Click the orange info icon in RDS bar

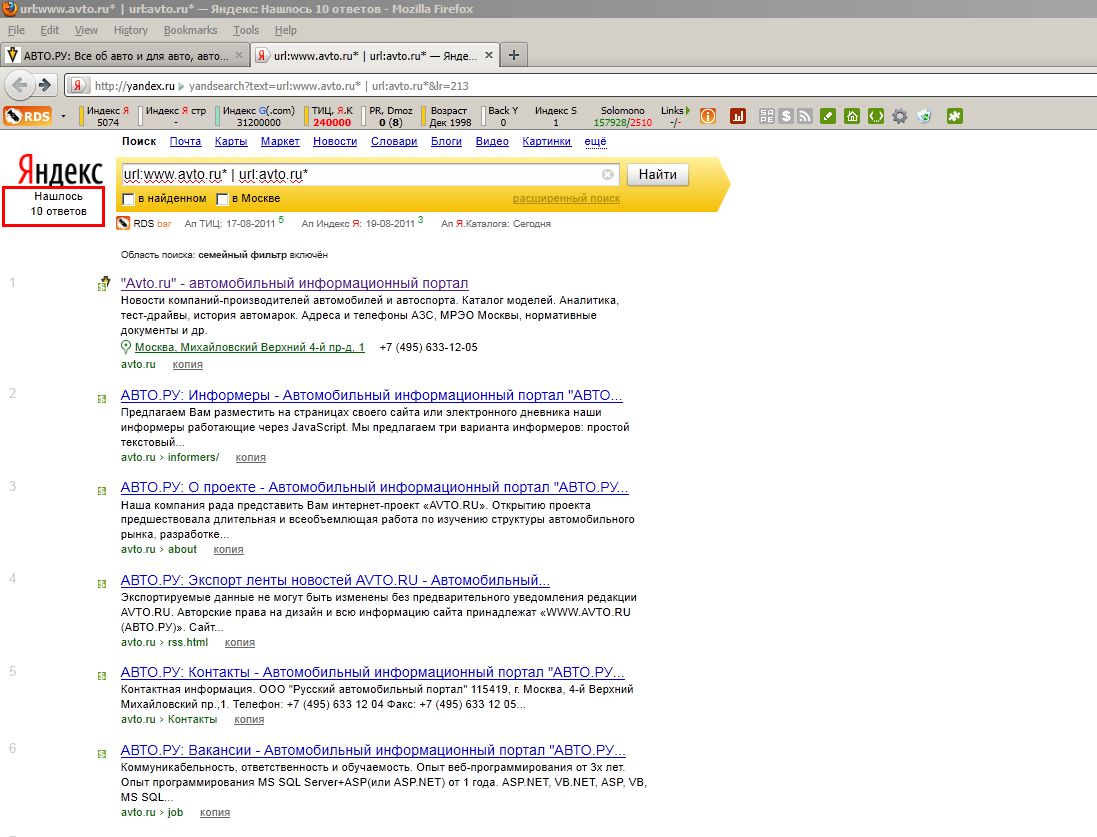(707, 116)
